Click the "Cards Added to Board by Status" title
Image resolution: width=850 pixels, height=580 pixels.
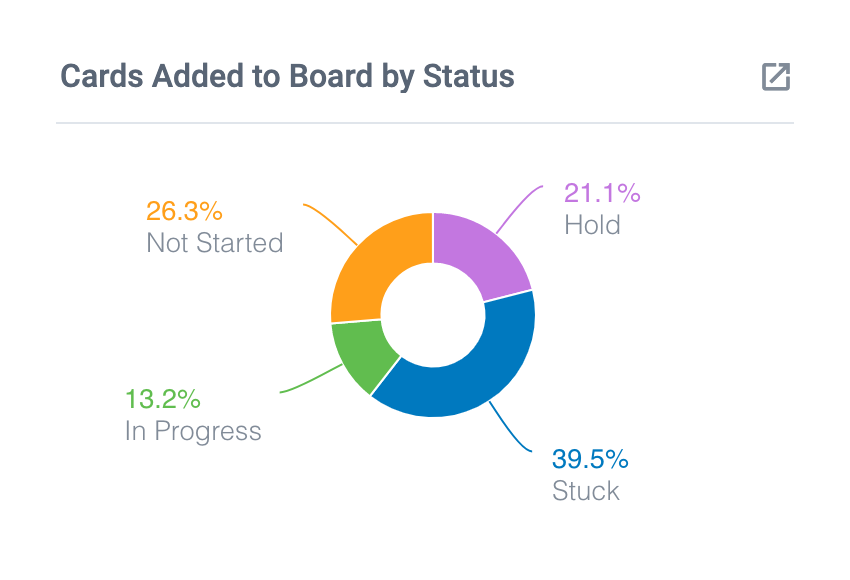point(288,77)
